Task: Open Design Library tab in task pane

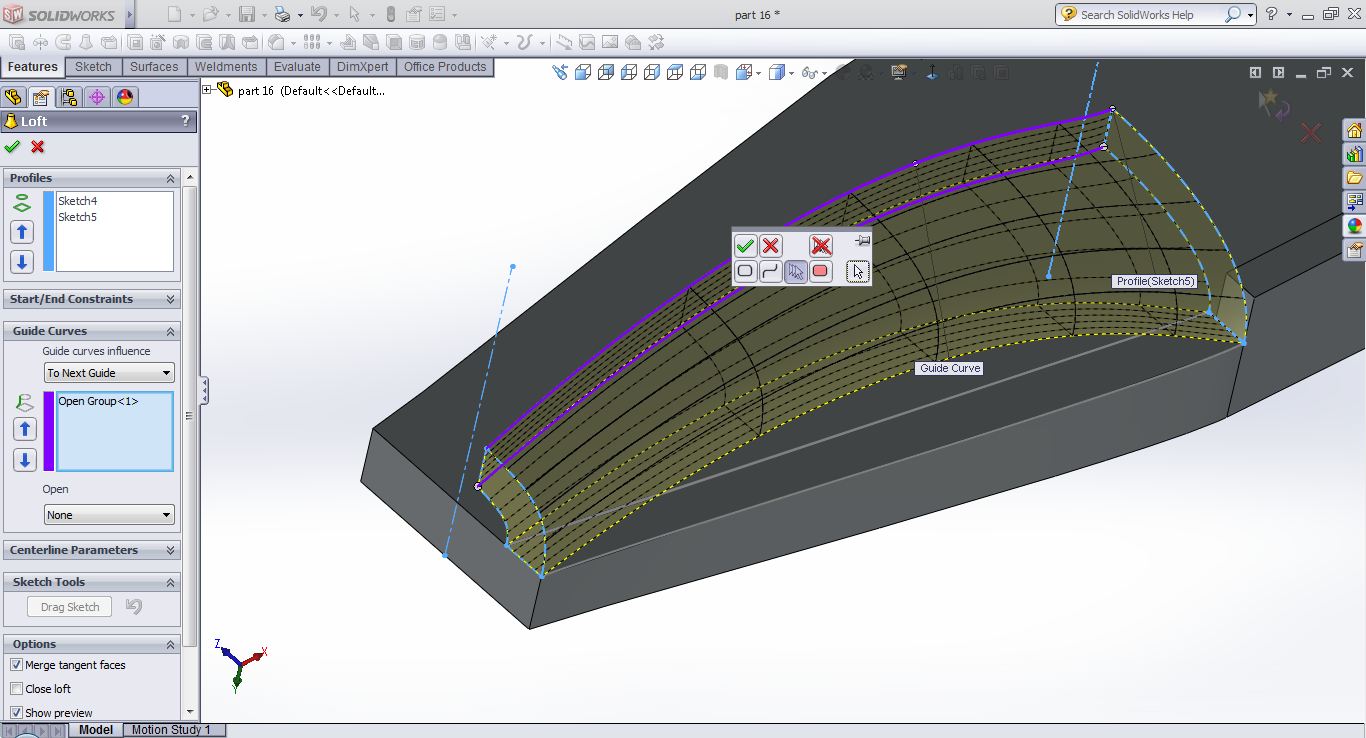Action: pyautogui.click(x=1354, y=154)
